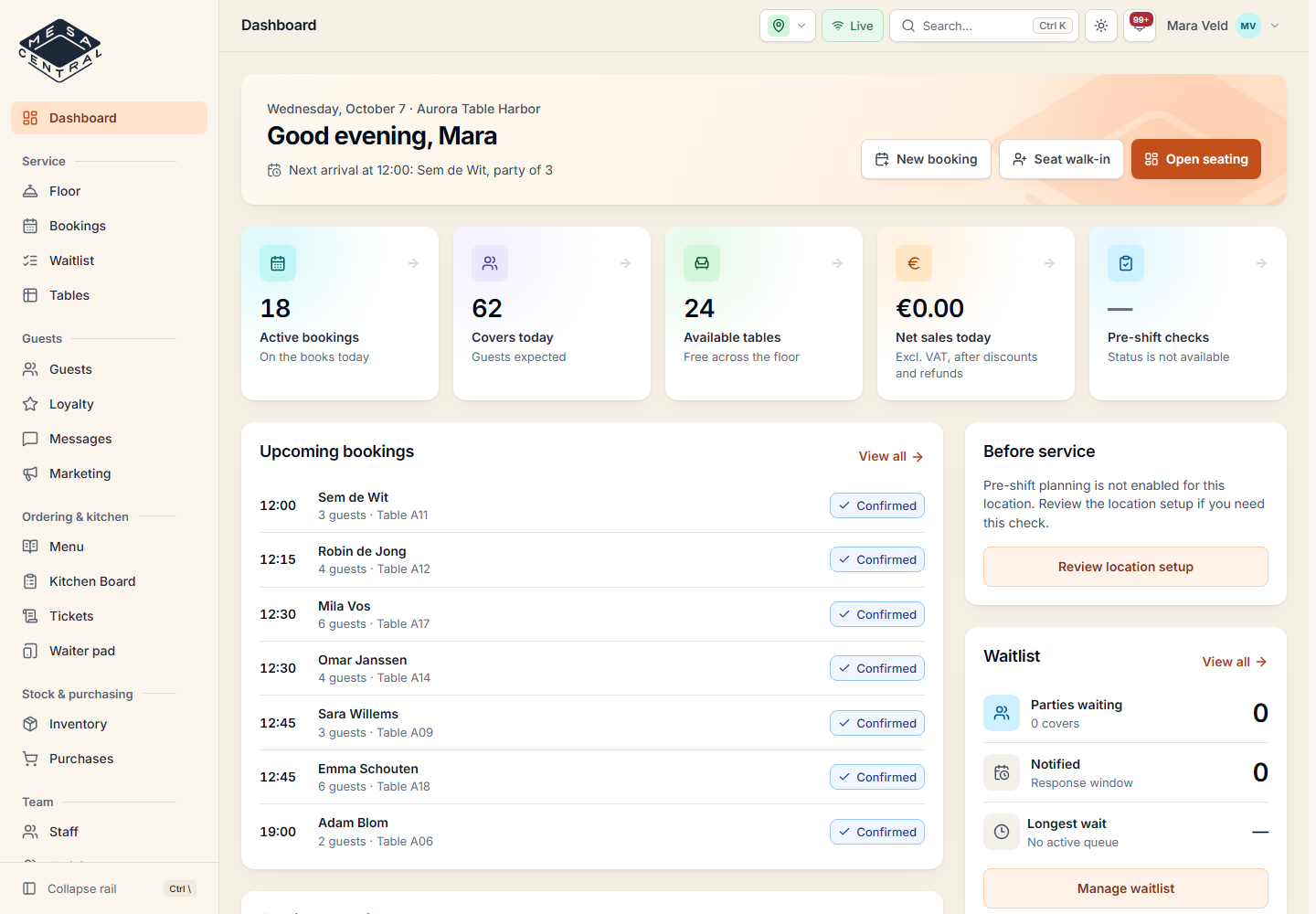The height and width of the screenshot is (914, 1316).
Task: Click the New booking button
Action: tap(926, 159)
